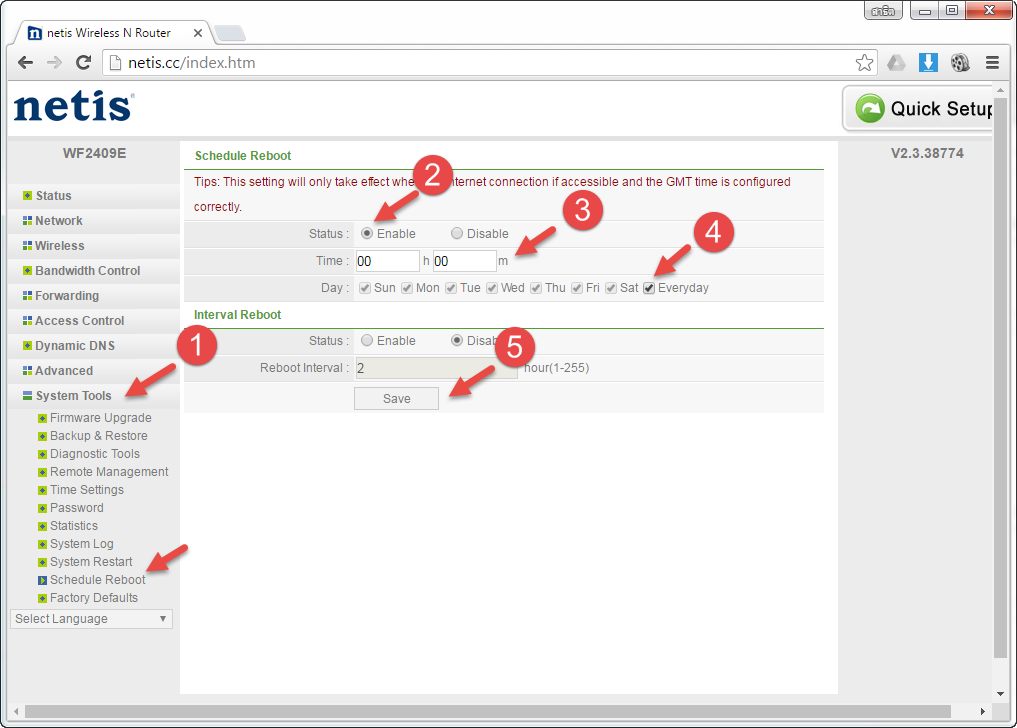Toggle the Sat day checkbox

[x=610, y=288]
